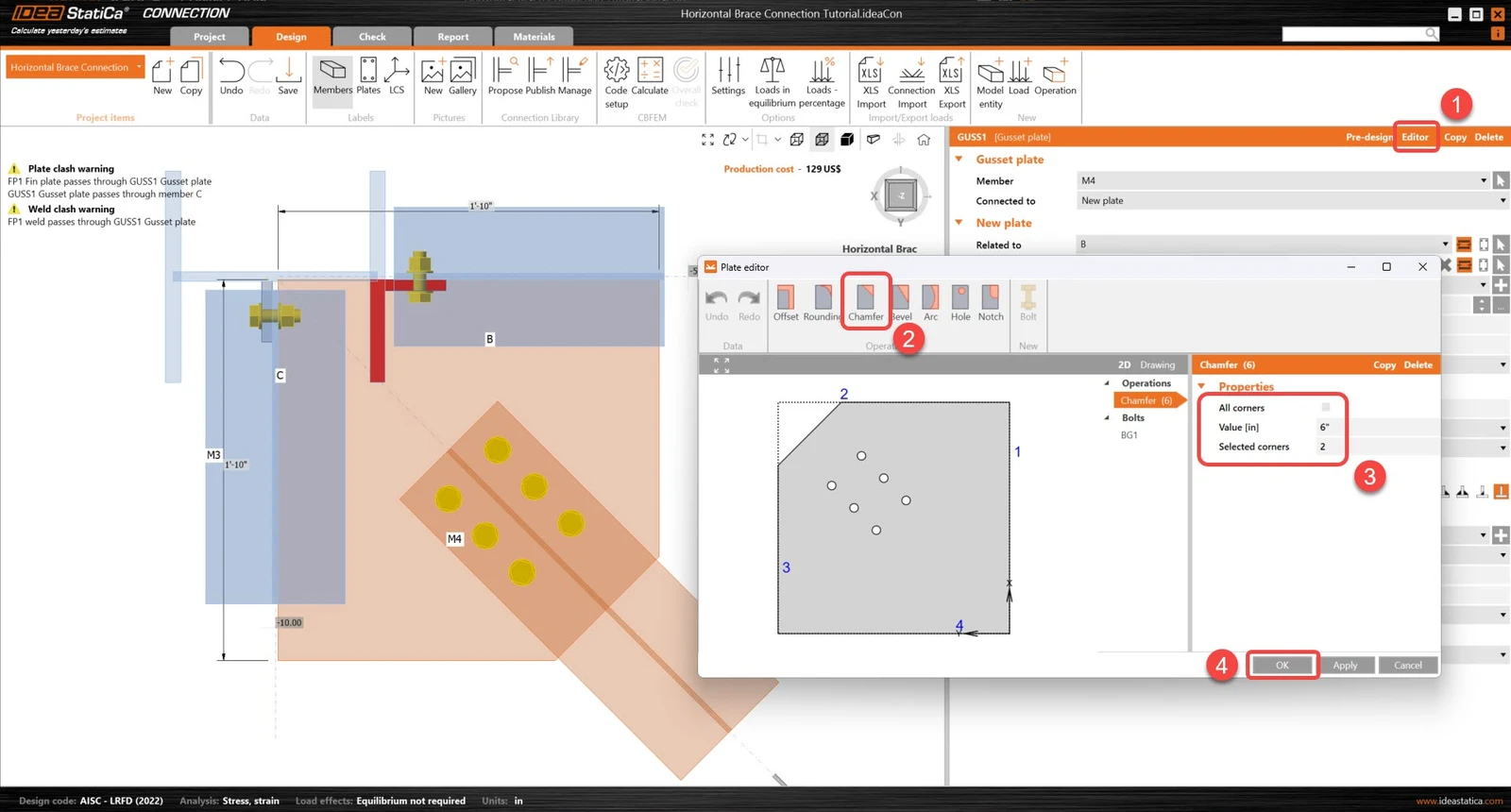Open the Code setup tool
This screenshot has width=1511, height=812.
click(x=616, y=83)
